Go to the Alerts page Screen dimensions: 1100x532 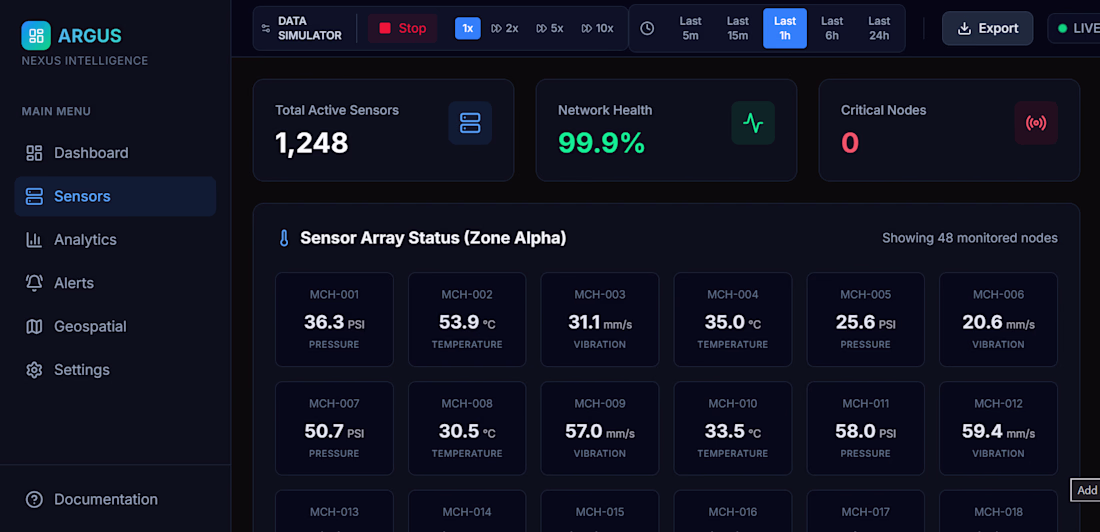[x=115, y=284]
